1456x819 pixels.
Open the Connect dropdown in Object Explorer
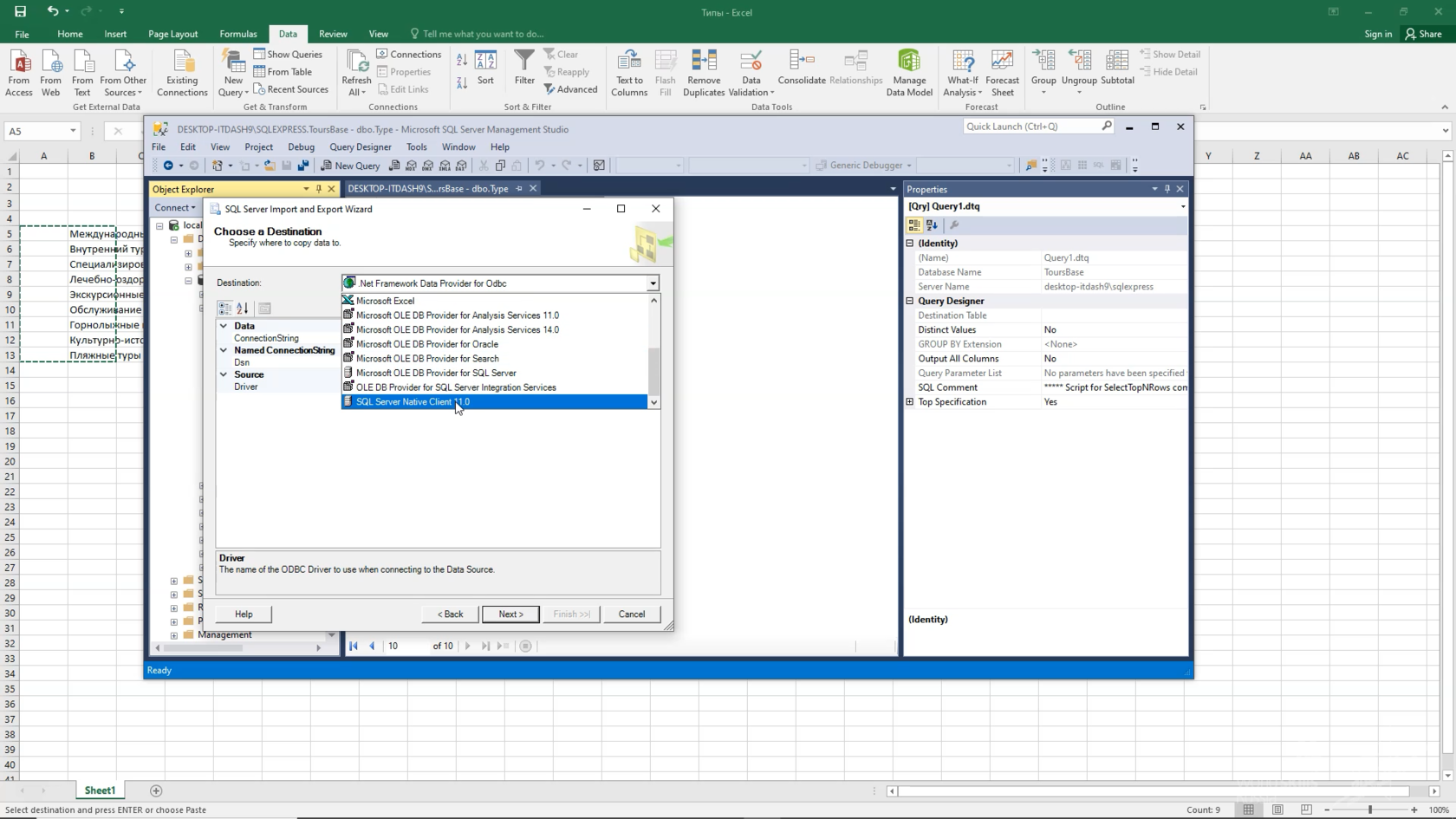click(175, 208)
